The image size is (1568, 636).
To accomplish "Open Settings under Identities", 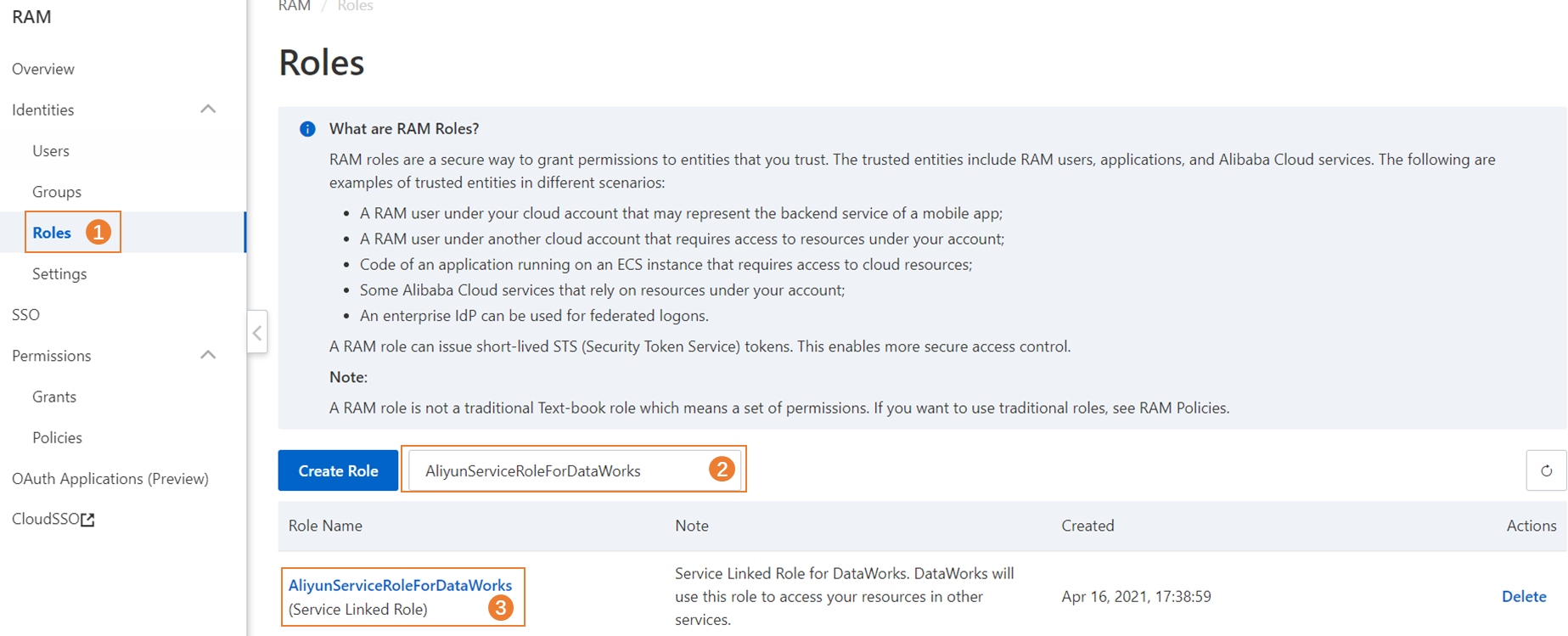I will click(x=59, y=273).
